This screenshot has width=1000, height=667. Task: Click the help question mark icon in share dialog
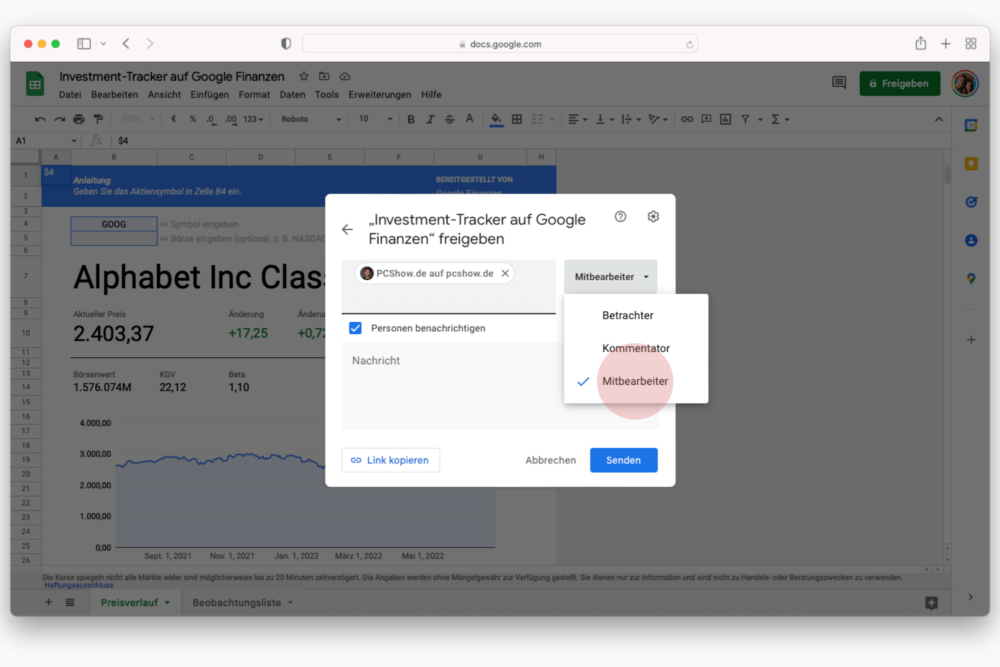[x=621, y=217]
